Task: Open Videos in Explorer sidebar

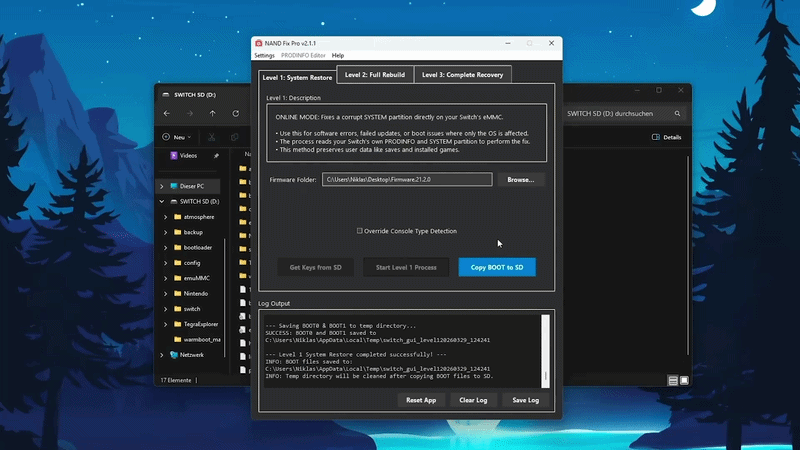Action: click(x=188, y=156)
